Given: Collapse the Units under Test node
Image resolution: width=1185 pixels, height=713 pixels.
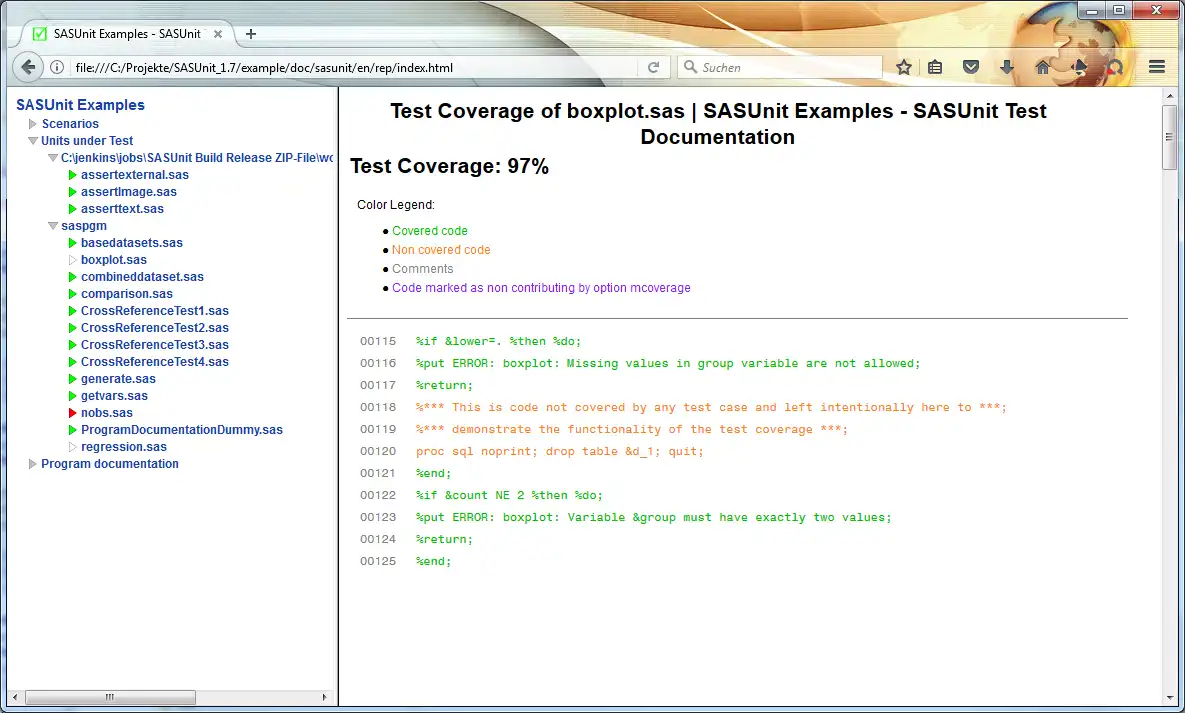Looking at the screenshot, I should [33, 141].
